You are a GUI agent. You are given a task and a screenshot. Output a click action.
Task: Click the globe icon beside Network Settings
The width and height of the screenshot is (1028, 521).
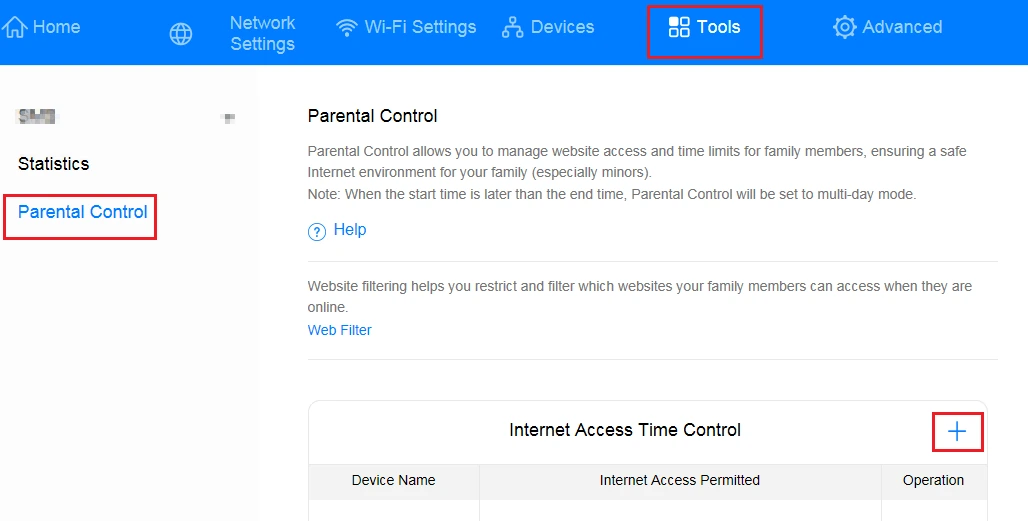[181, 34]
